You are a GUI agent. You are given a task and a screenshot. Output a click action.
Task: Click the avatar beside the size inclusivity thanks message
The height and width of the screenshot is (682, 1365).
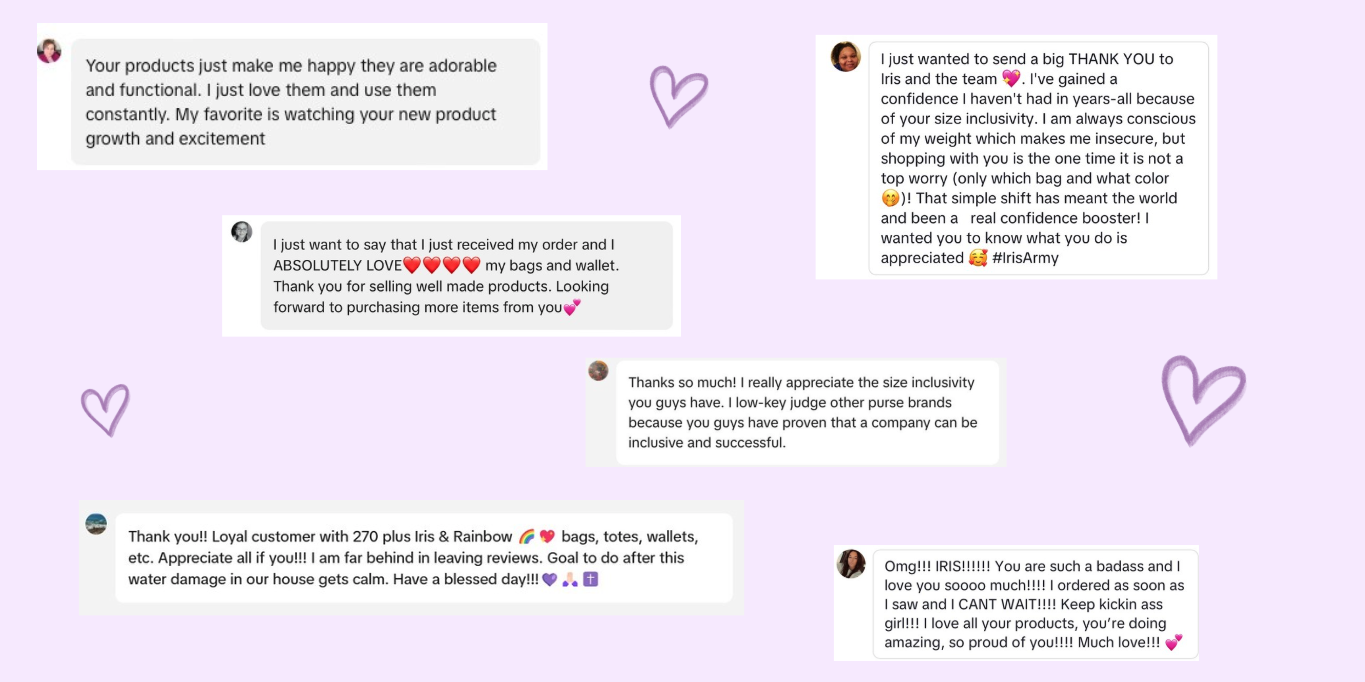click(598, 371)
